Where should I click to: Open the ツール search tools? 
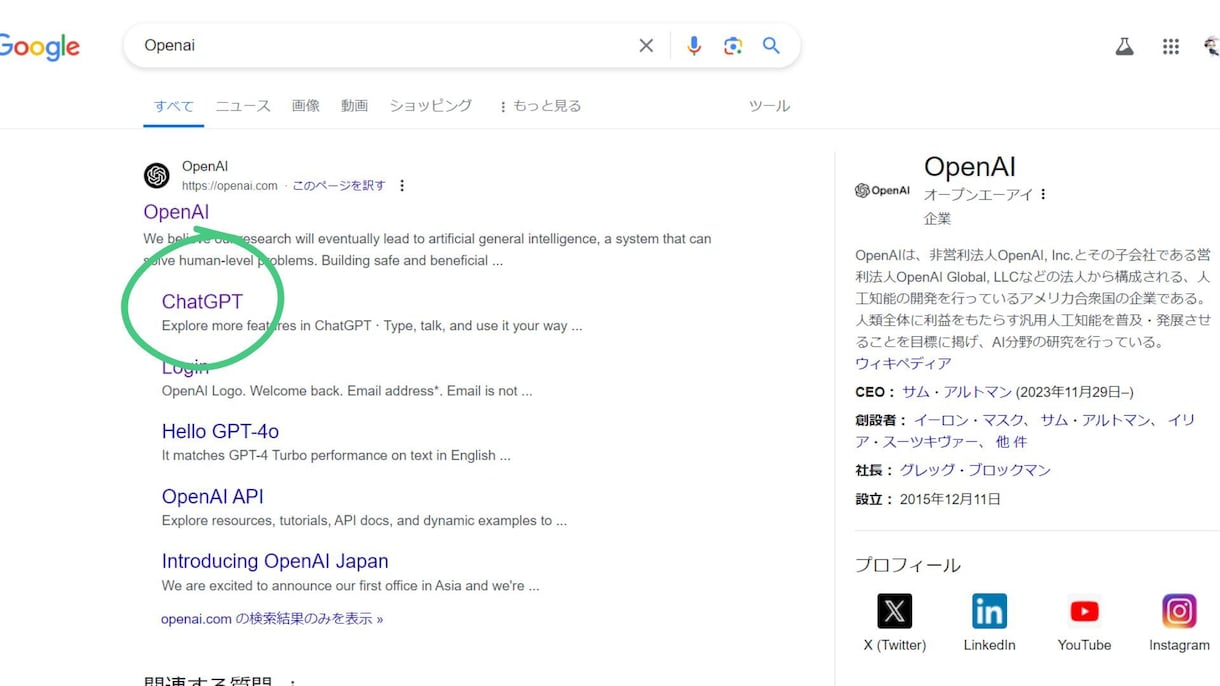pos(769,105)
